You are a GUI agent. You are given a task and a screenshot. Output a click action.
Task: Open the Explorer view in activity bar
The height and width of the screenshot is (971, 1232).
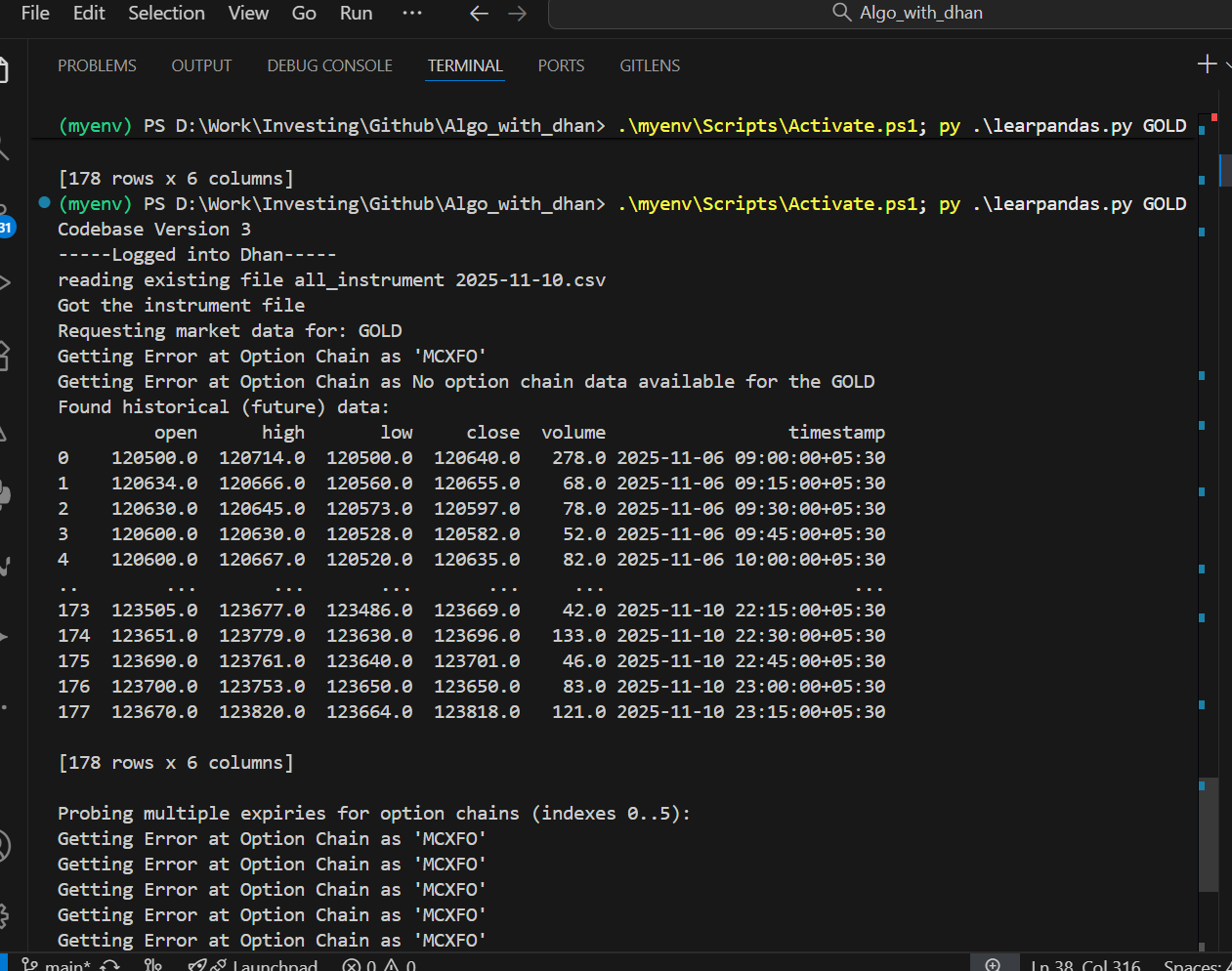pyautogui.click(x=4, y=70)
